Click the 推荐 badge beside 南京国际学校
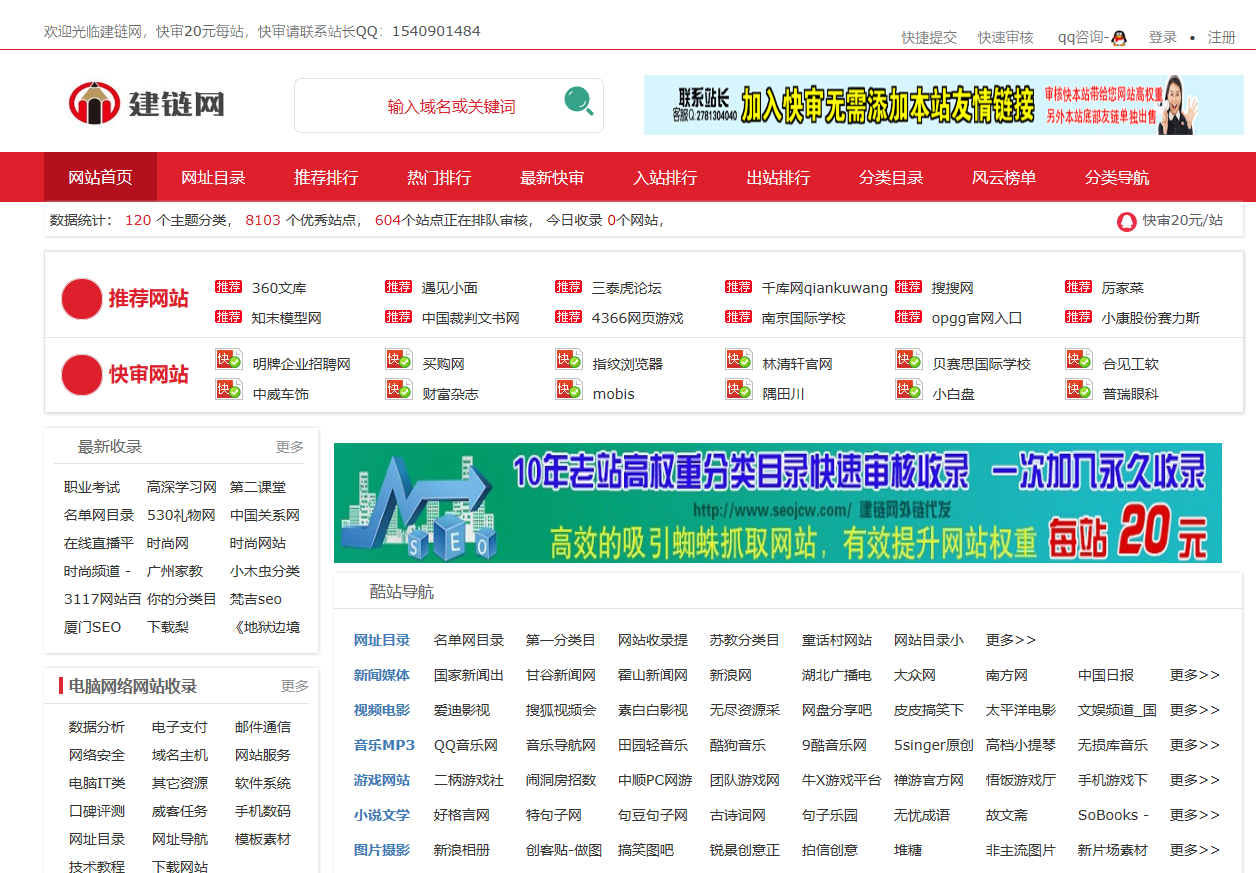This screenshot has height=873, width=1256. click(x=738, y=317)
